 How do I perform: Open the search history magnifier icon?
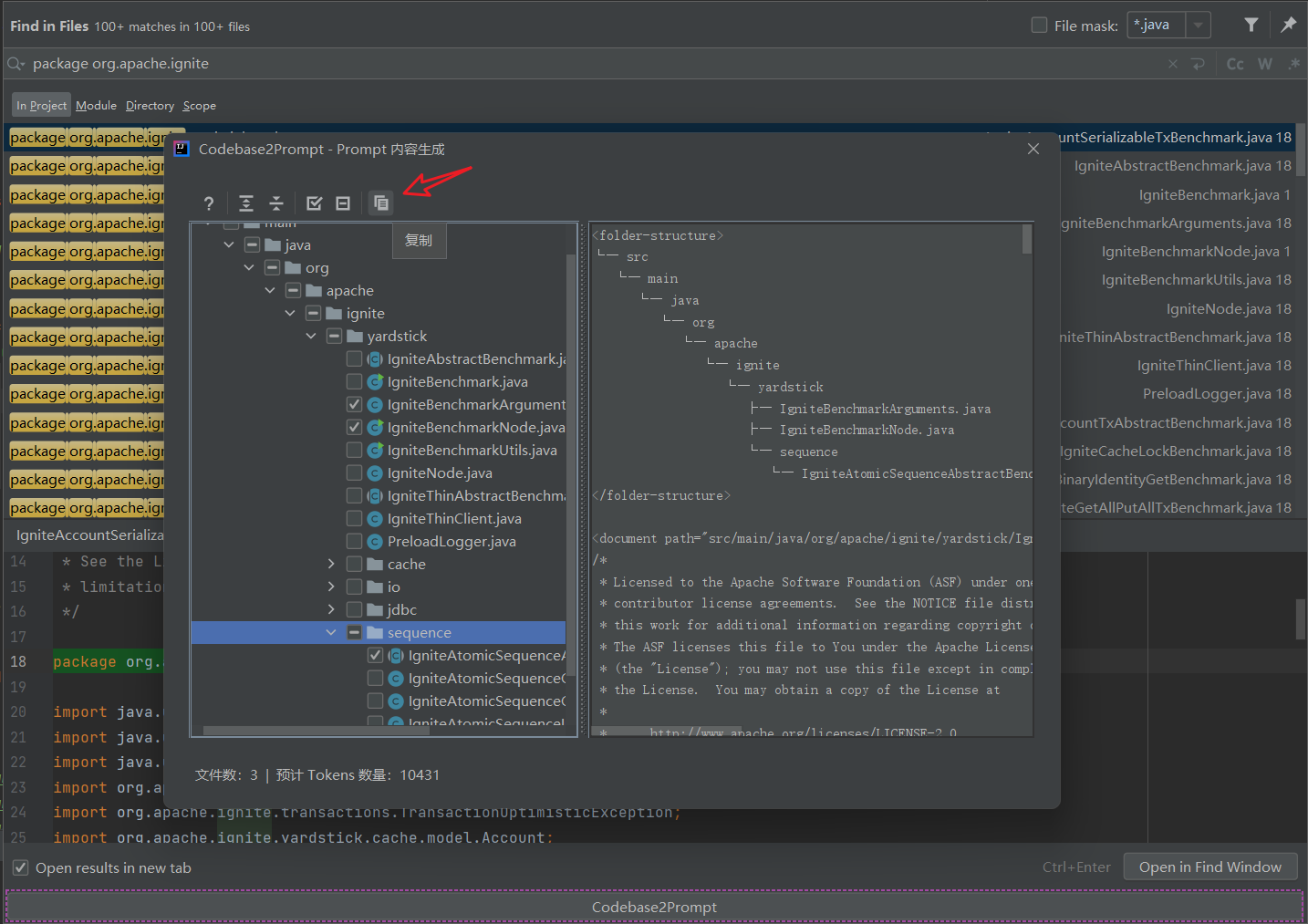pyautogui.click(x=16, y=64)
